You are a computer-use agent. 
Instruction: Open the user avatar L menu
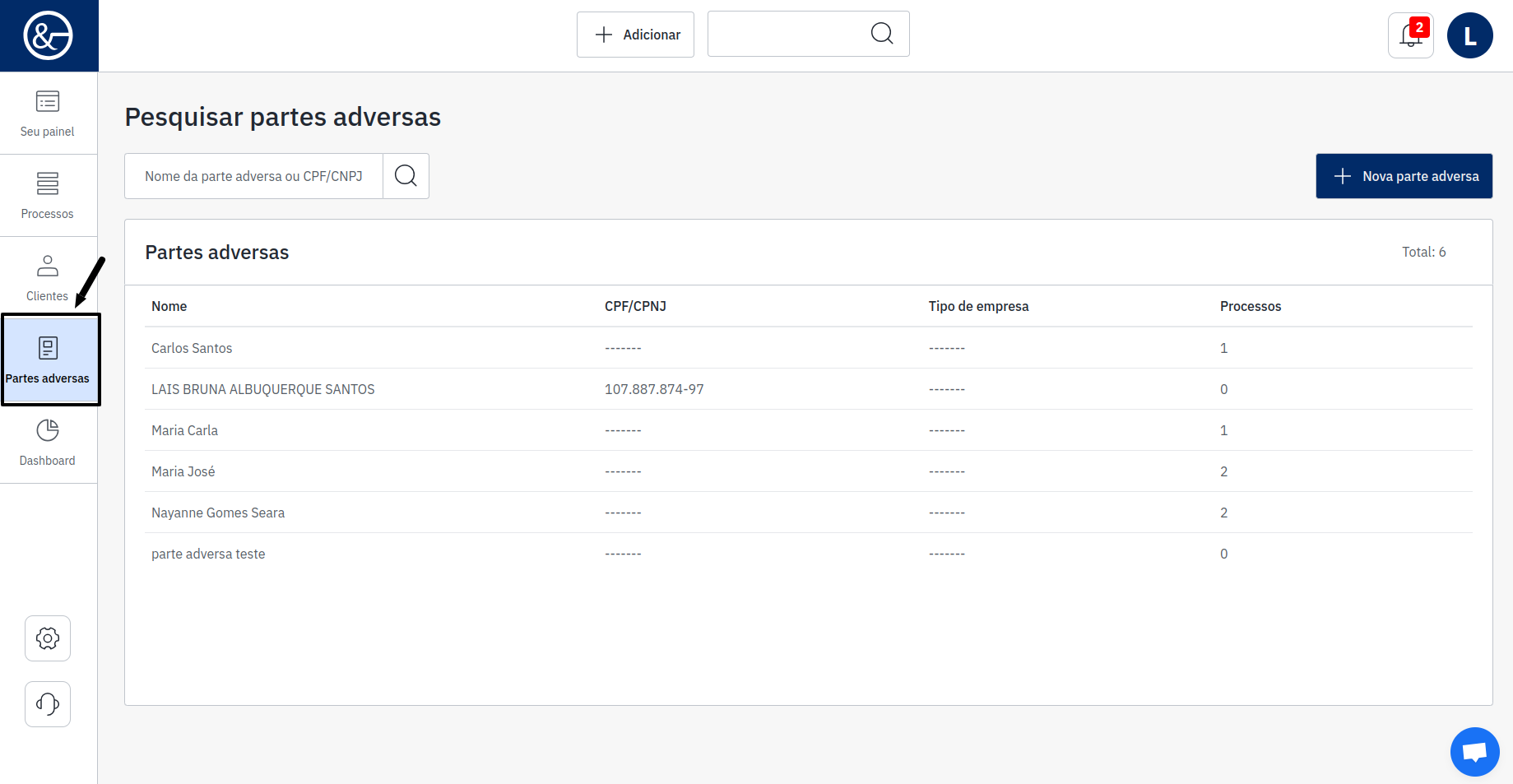pos(1469,35)
